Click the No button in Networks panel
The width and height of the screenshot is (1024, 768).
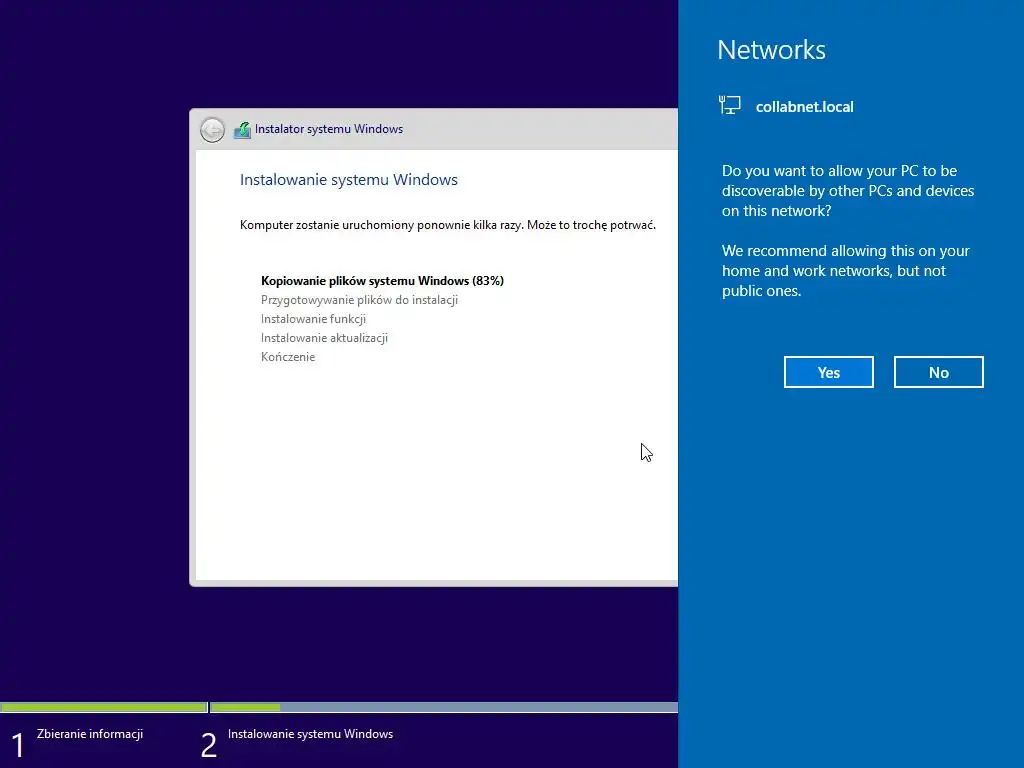pos(938,372)
